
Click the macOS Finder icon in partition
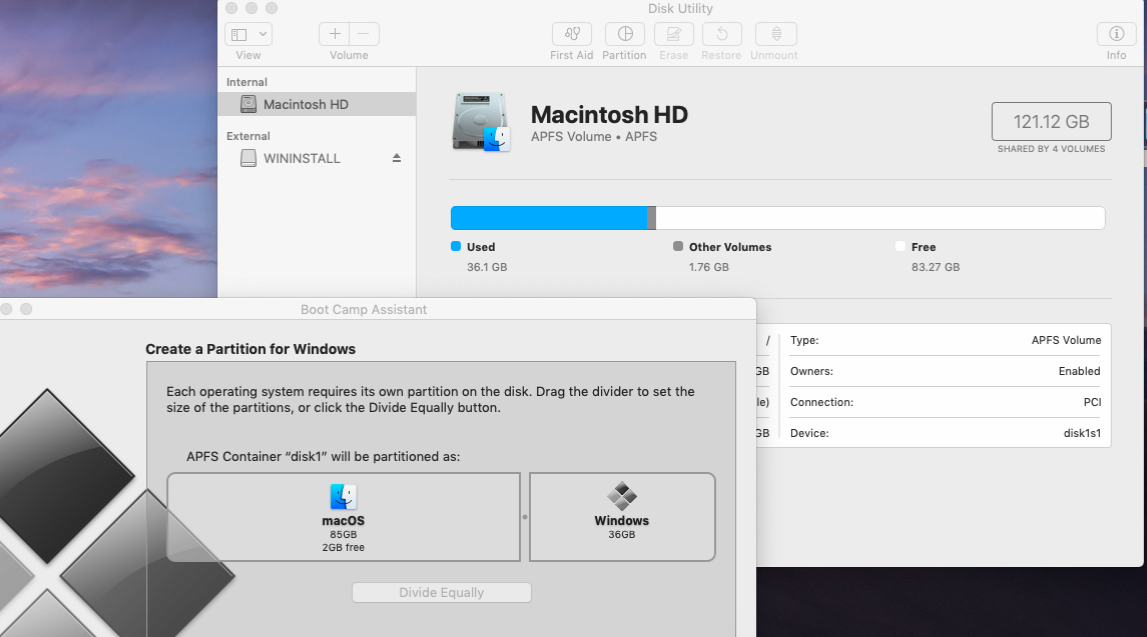(343, 497)
